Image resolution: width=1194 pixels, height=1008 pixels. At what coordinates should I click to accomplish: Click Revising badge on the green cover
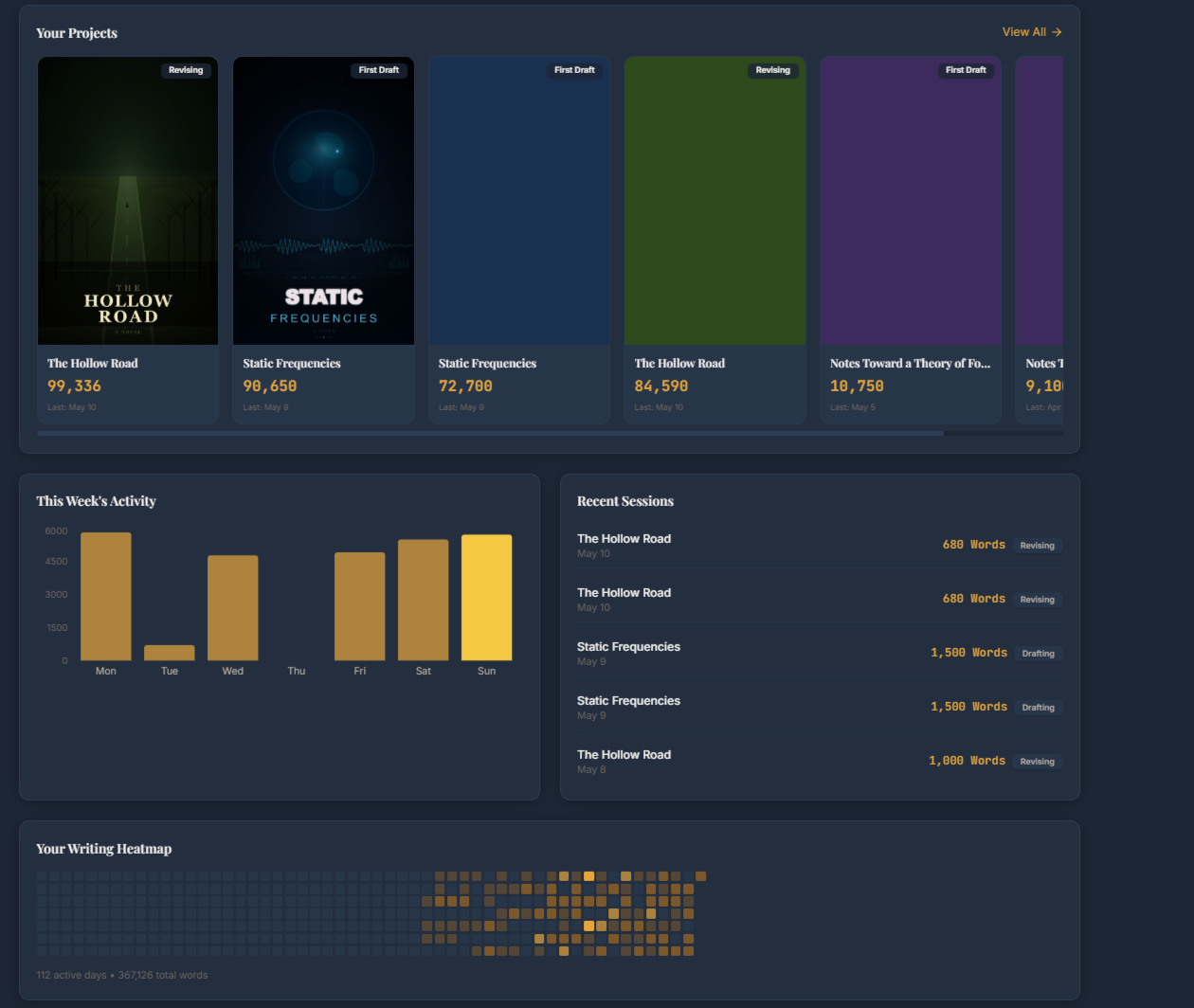773,70
